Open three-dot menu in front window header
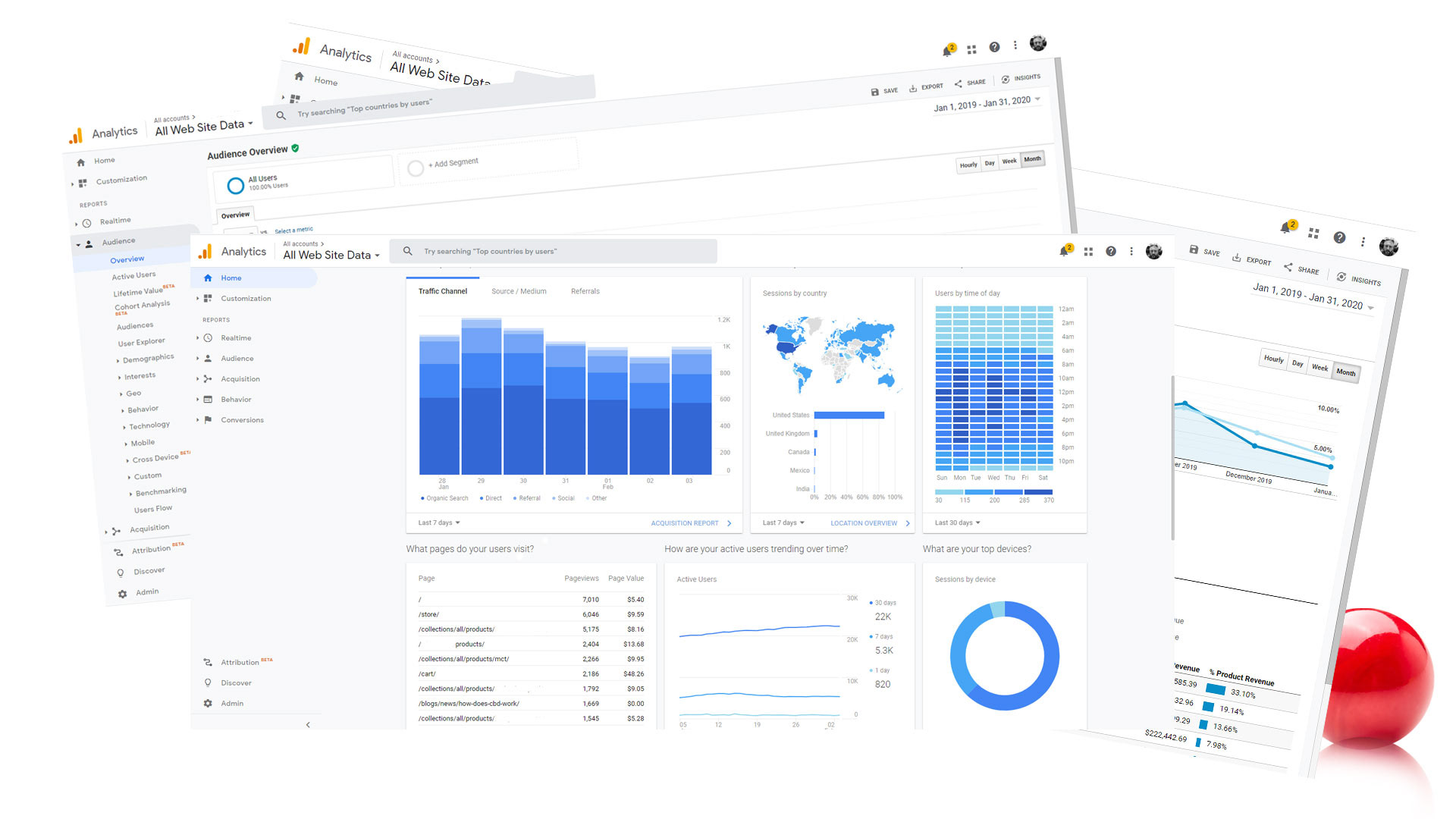 click(x=1131, y=252)
